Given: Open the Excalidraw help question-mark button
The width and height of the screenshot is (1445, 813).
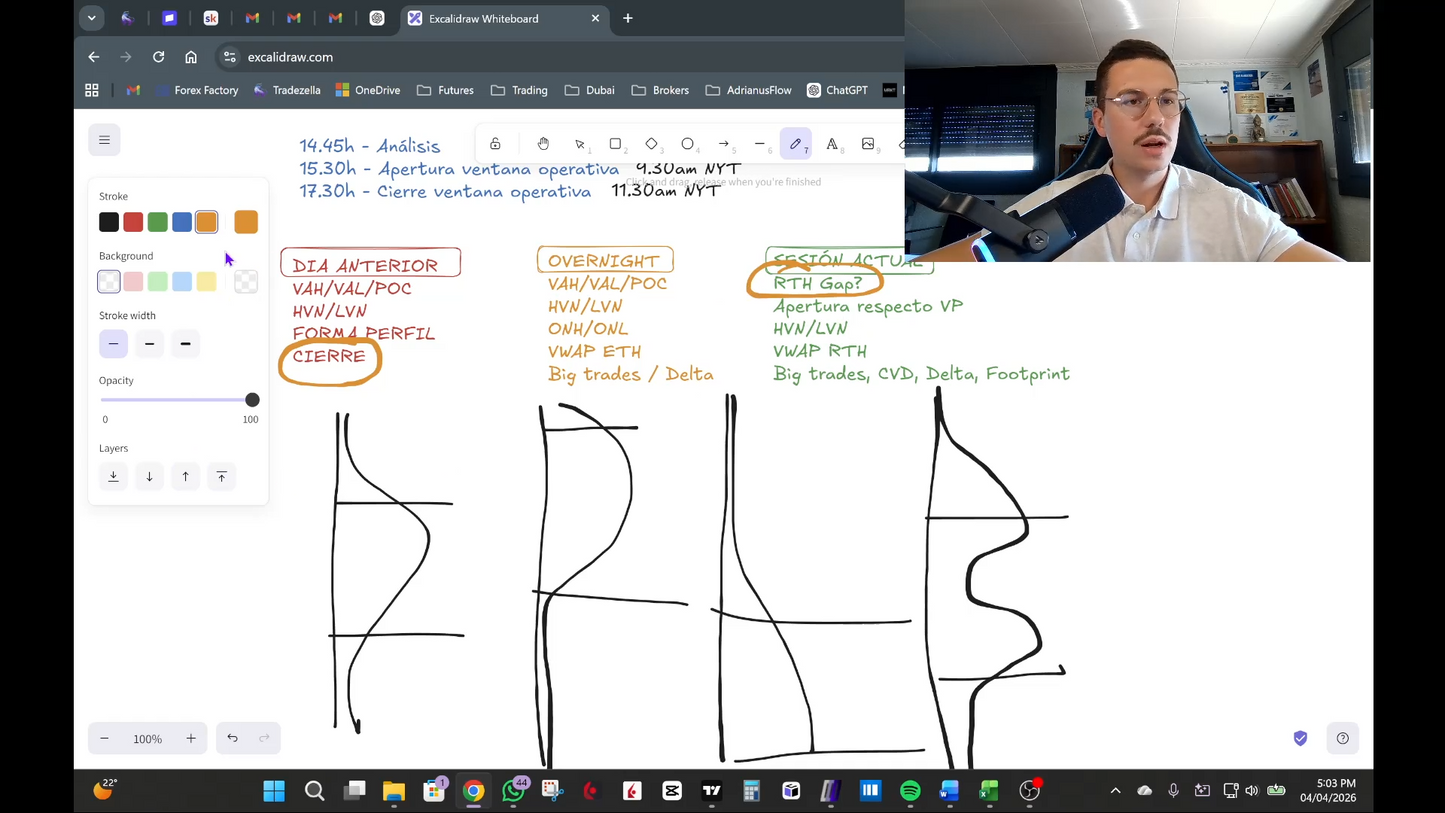Looking at the screenshot, I should tap(1342, 738).
